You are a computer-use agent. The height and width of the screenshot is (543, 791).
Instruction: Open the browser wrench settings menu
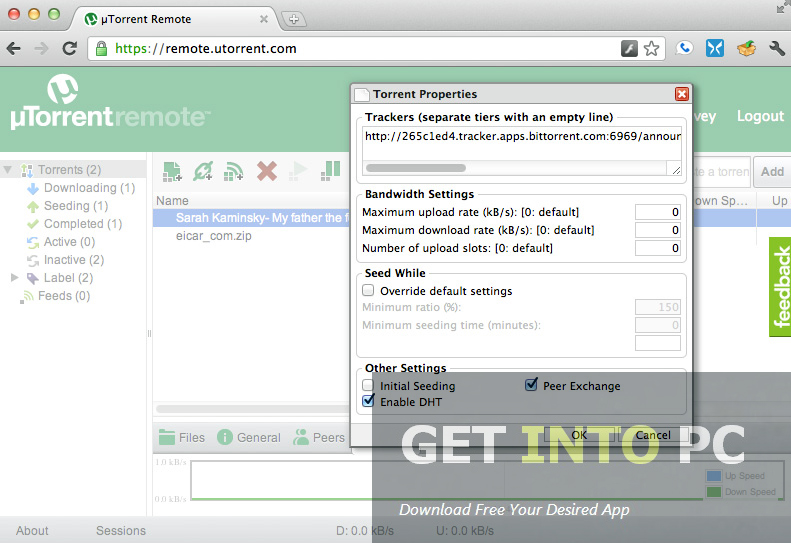pos(777,48)
